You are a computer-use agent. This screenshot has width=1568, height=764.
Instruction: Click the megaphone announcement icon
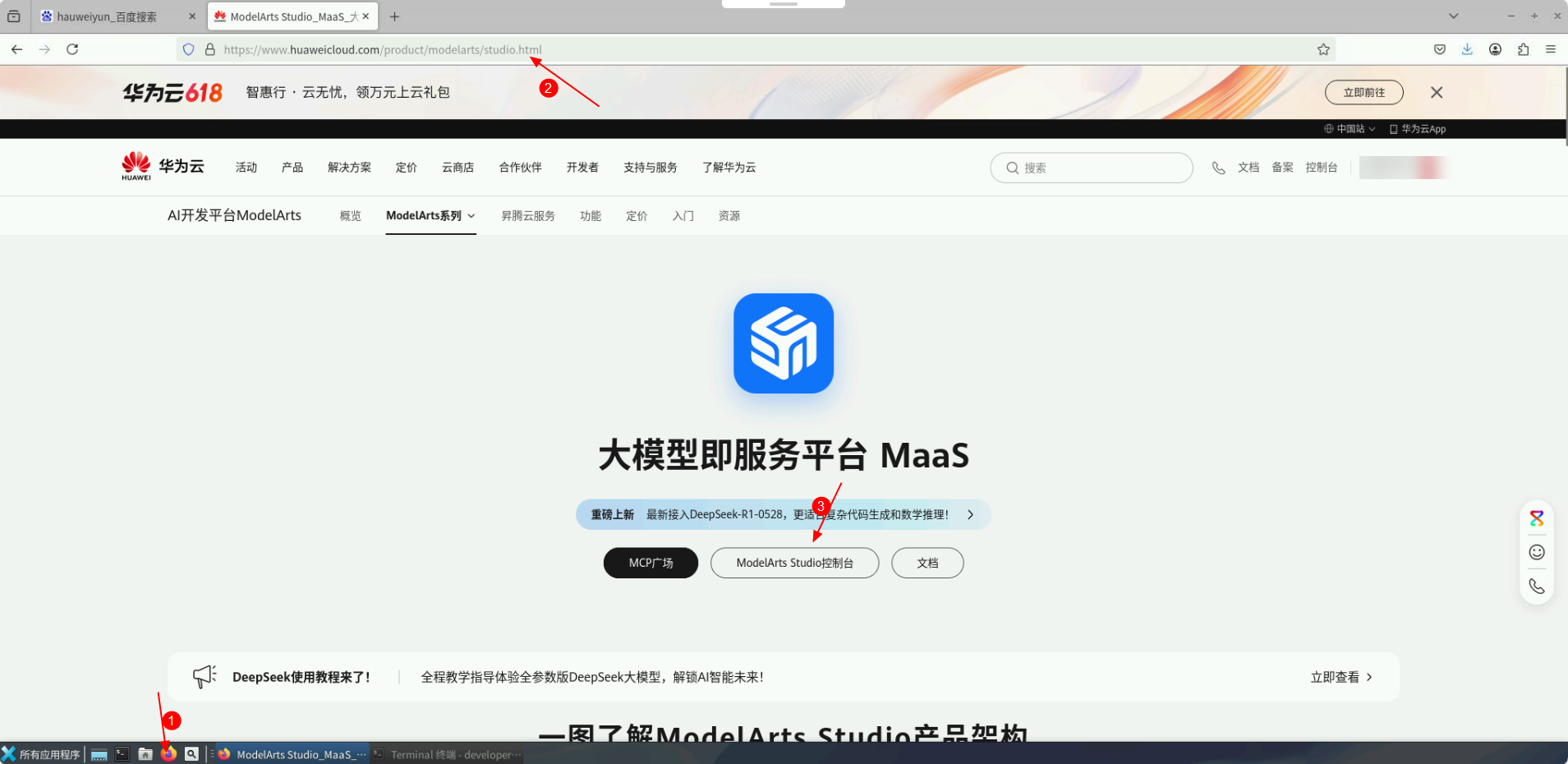click(205, 676)
